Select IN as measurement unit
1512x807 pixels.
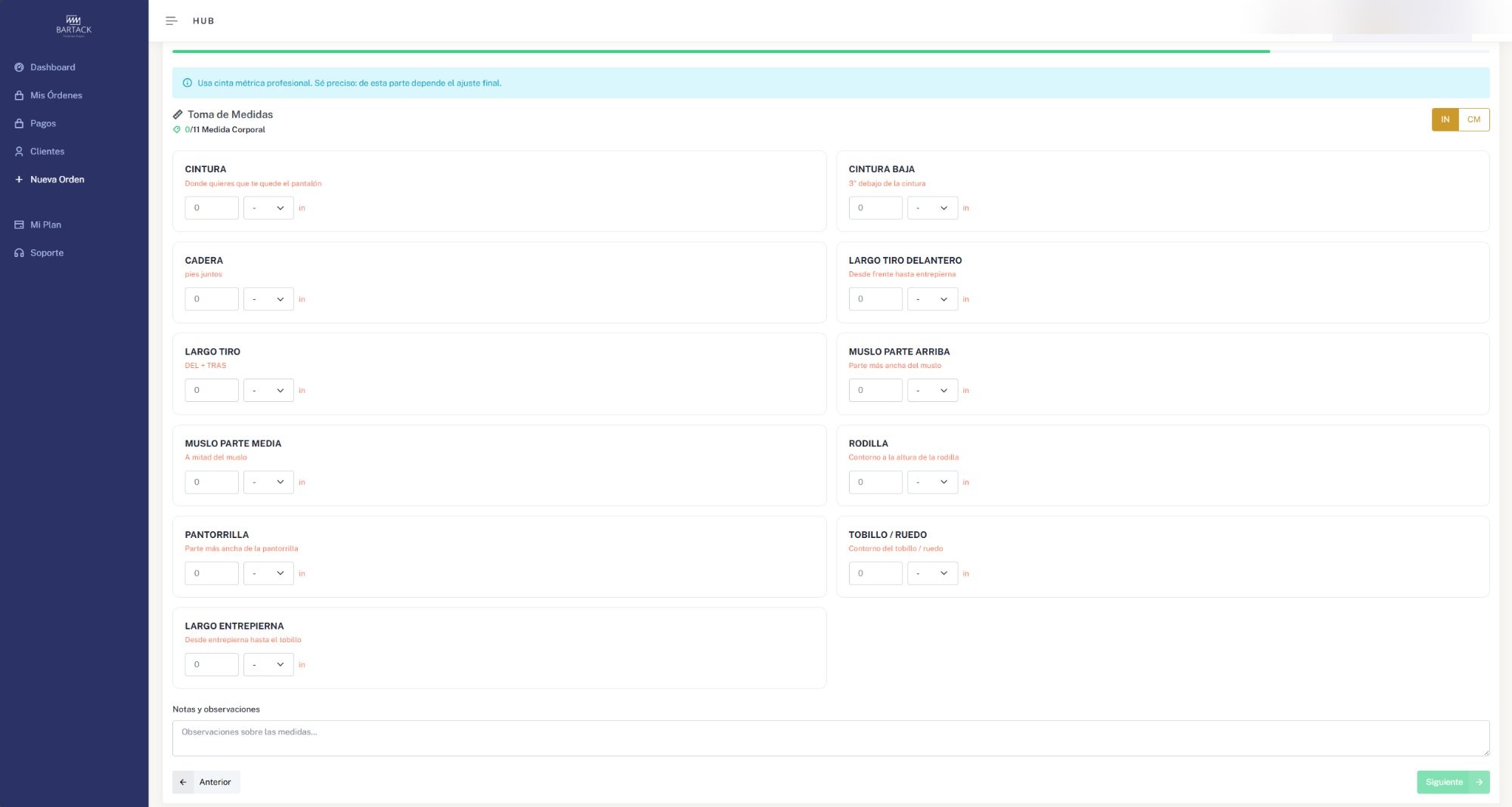coord(1445,119)
